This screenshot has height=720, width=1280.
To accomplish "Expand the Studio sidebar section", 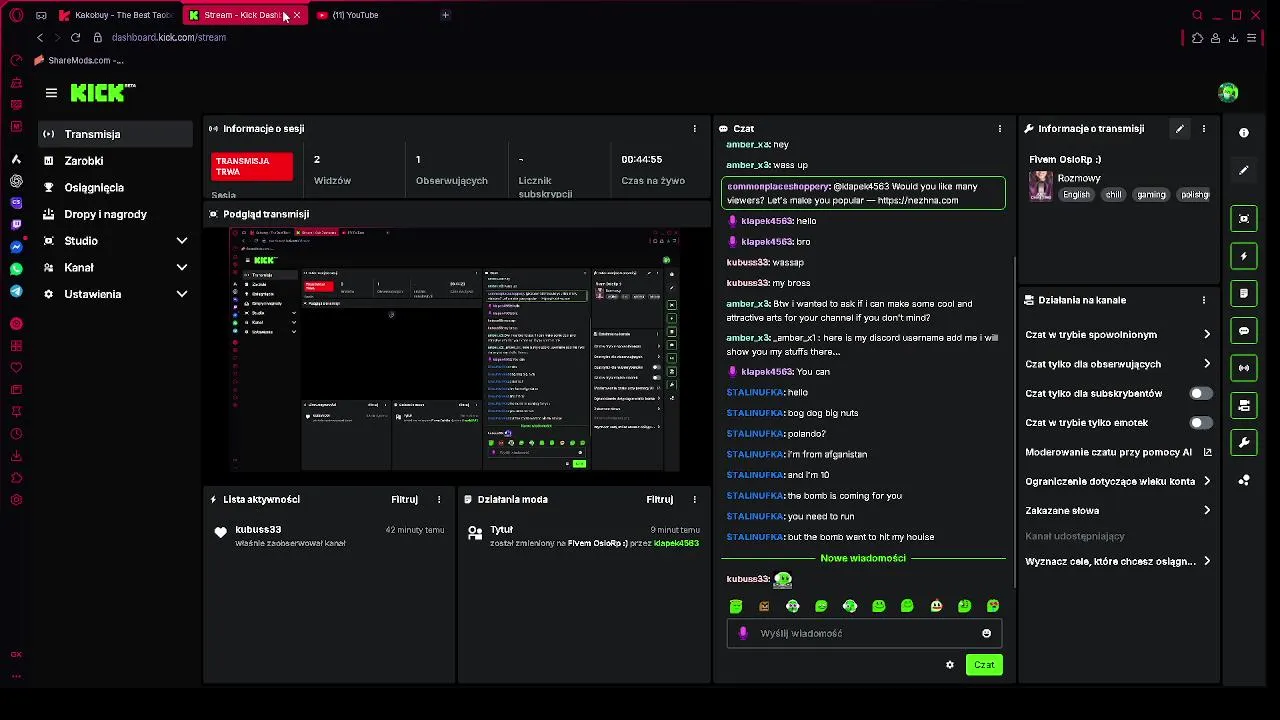I will 115,241.
